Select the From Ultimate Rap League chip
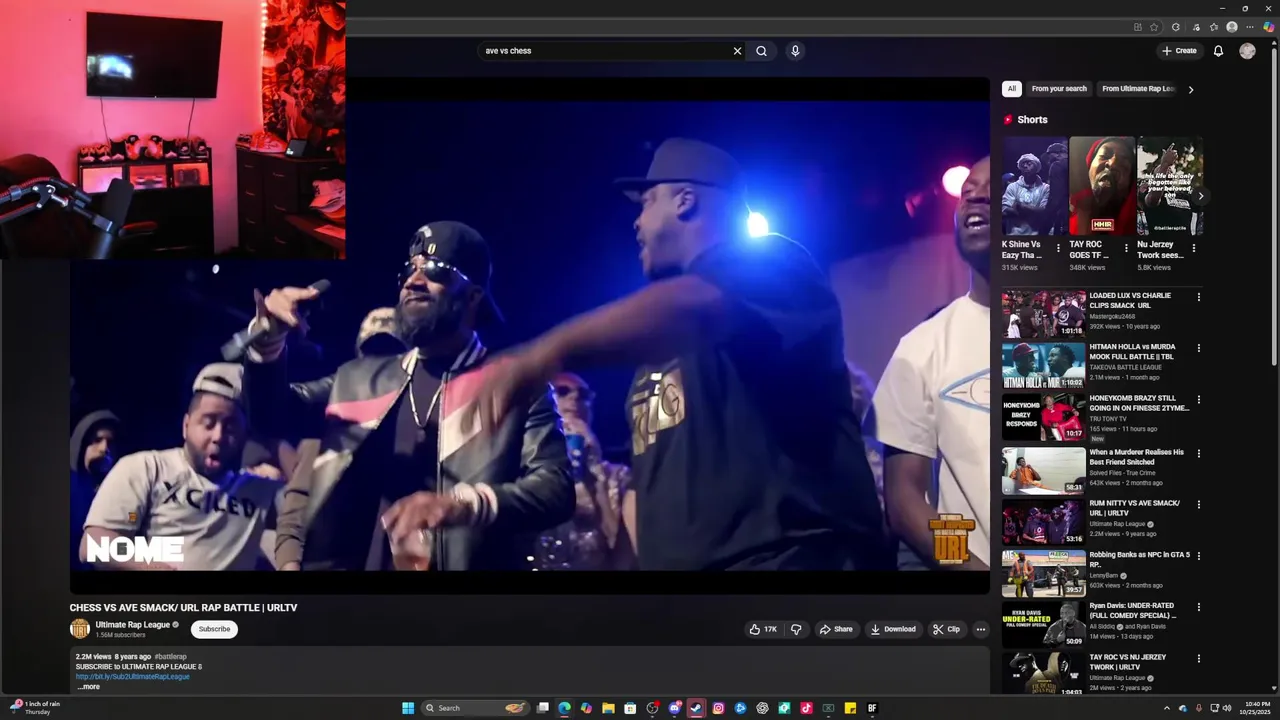The height and width of the screenshot is (720, 1280). [x=1138, y=89]
